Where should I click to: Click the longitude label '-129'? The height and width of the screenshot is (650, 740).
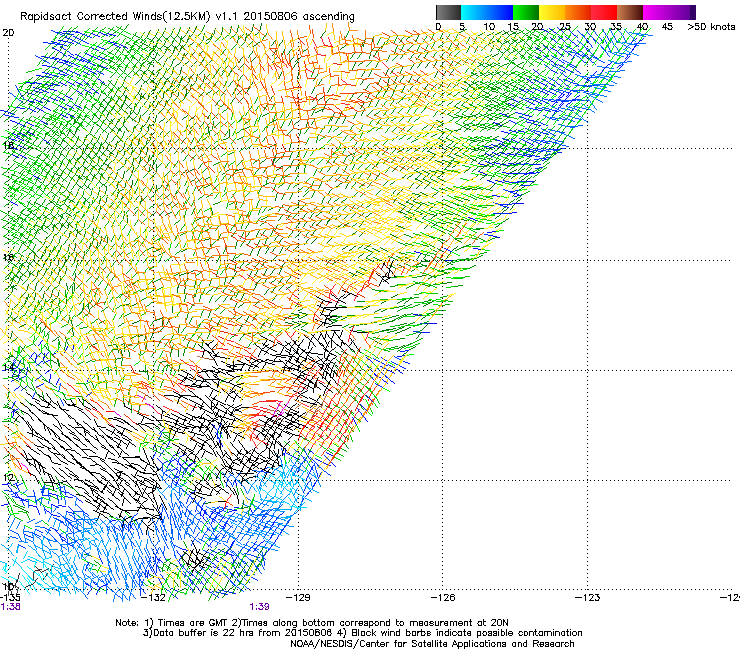[x=299, y=598]
